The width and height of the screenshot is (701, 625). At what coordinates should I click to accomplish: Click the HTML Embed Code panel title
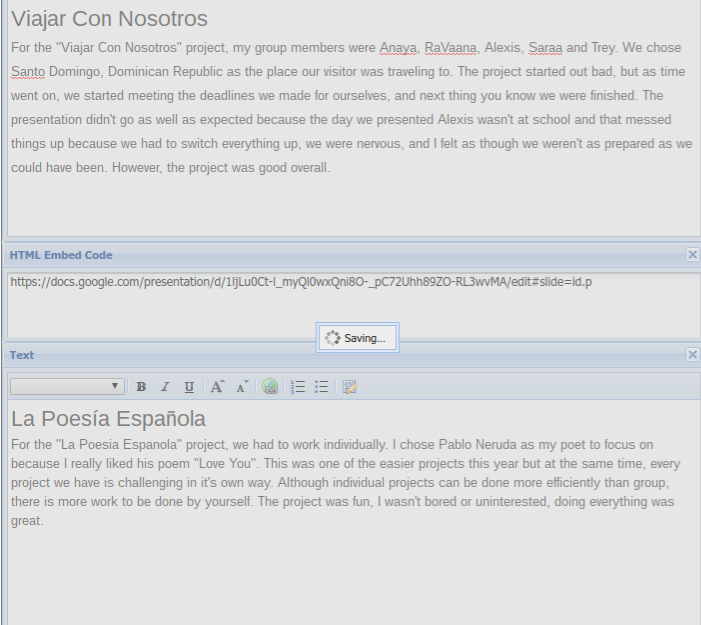pyautogui.click(x=61, y=255)
